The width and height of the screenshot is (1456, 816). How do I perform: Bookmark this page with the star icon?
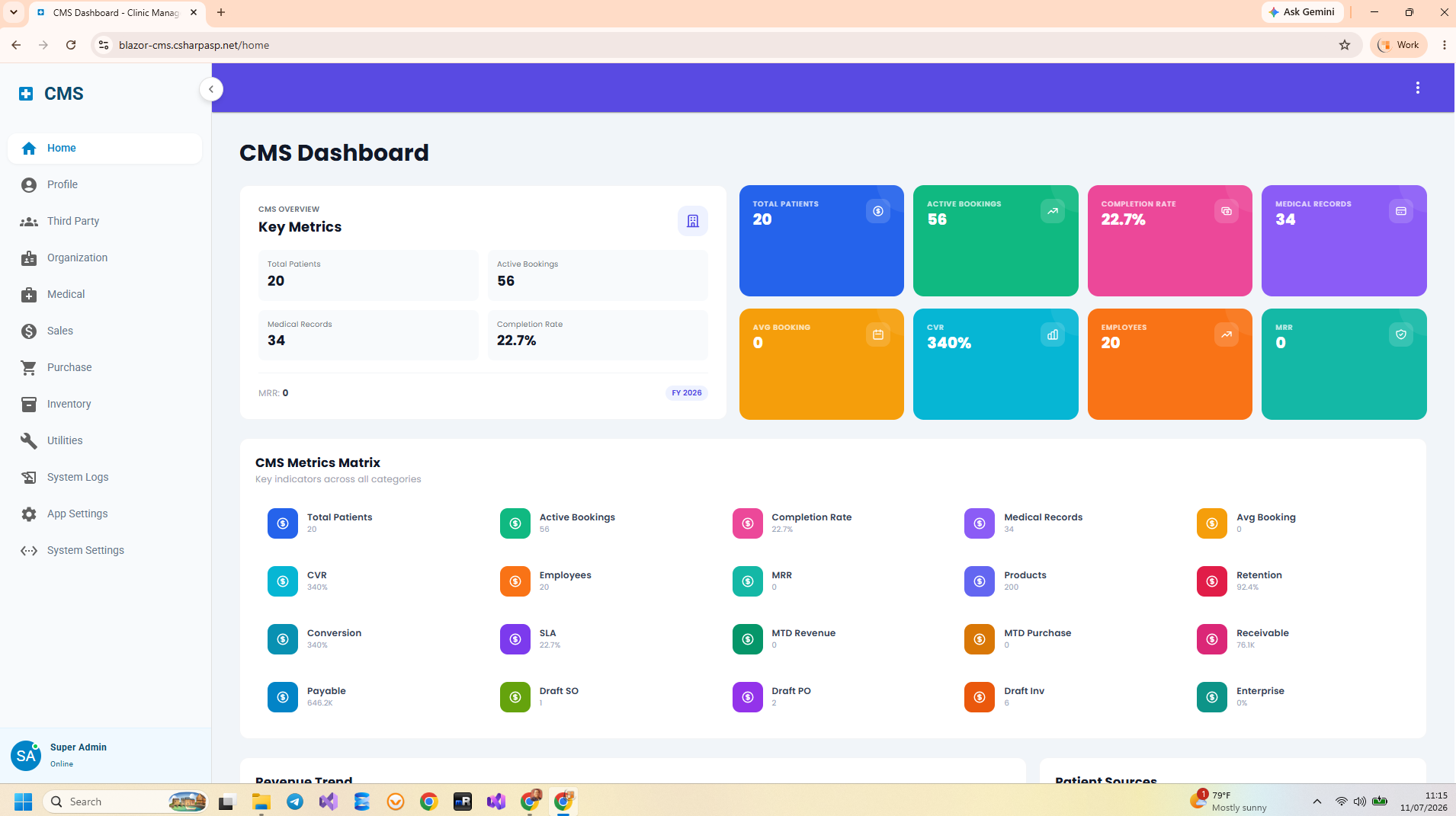pyautogui.click(x=1344, y=45)
